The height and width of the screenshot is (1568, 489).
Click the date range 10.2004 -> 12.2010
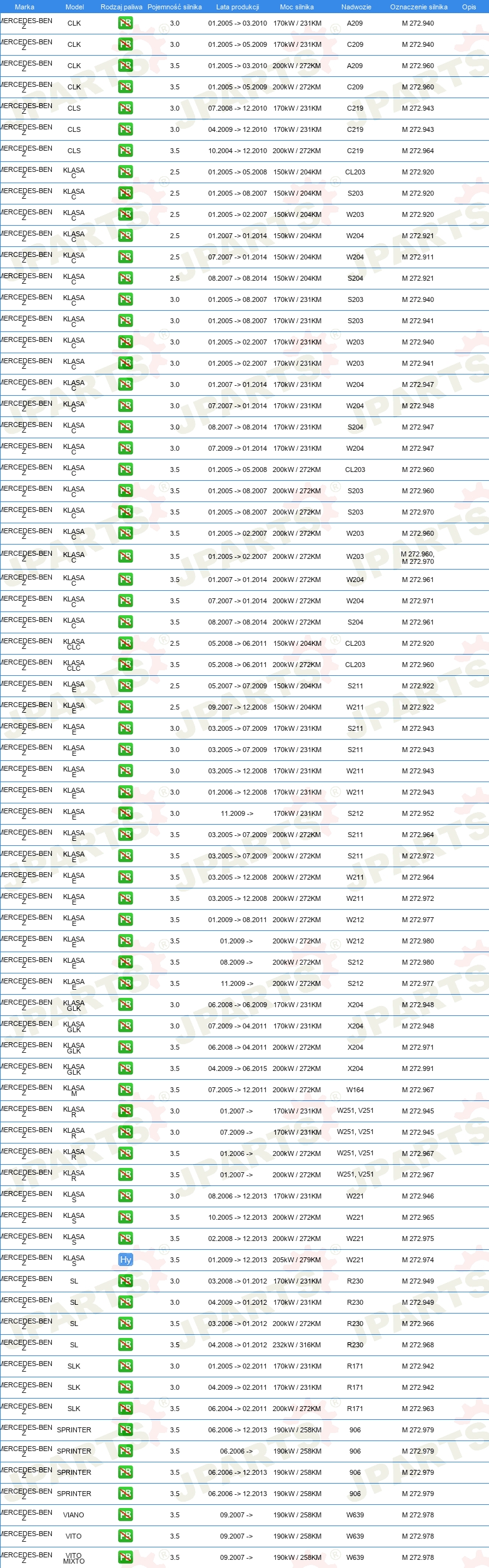(x=238, y=151)
